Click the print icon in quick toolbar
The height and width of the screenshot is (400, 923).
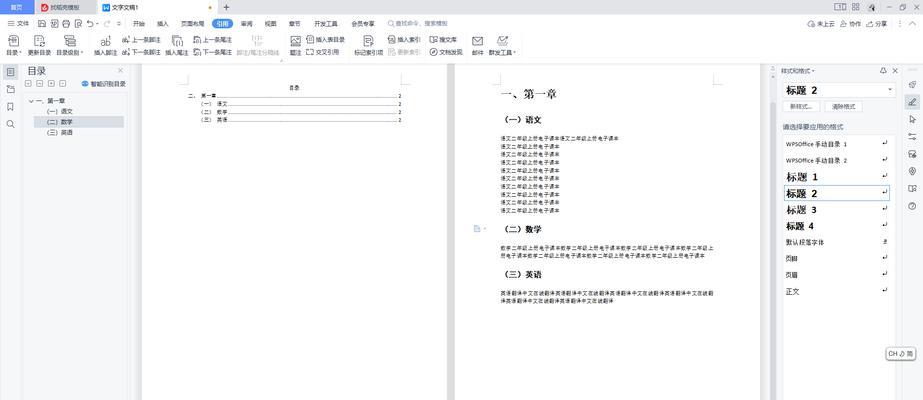66,24
